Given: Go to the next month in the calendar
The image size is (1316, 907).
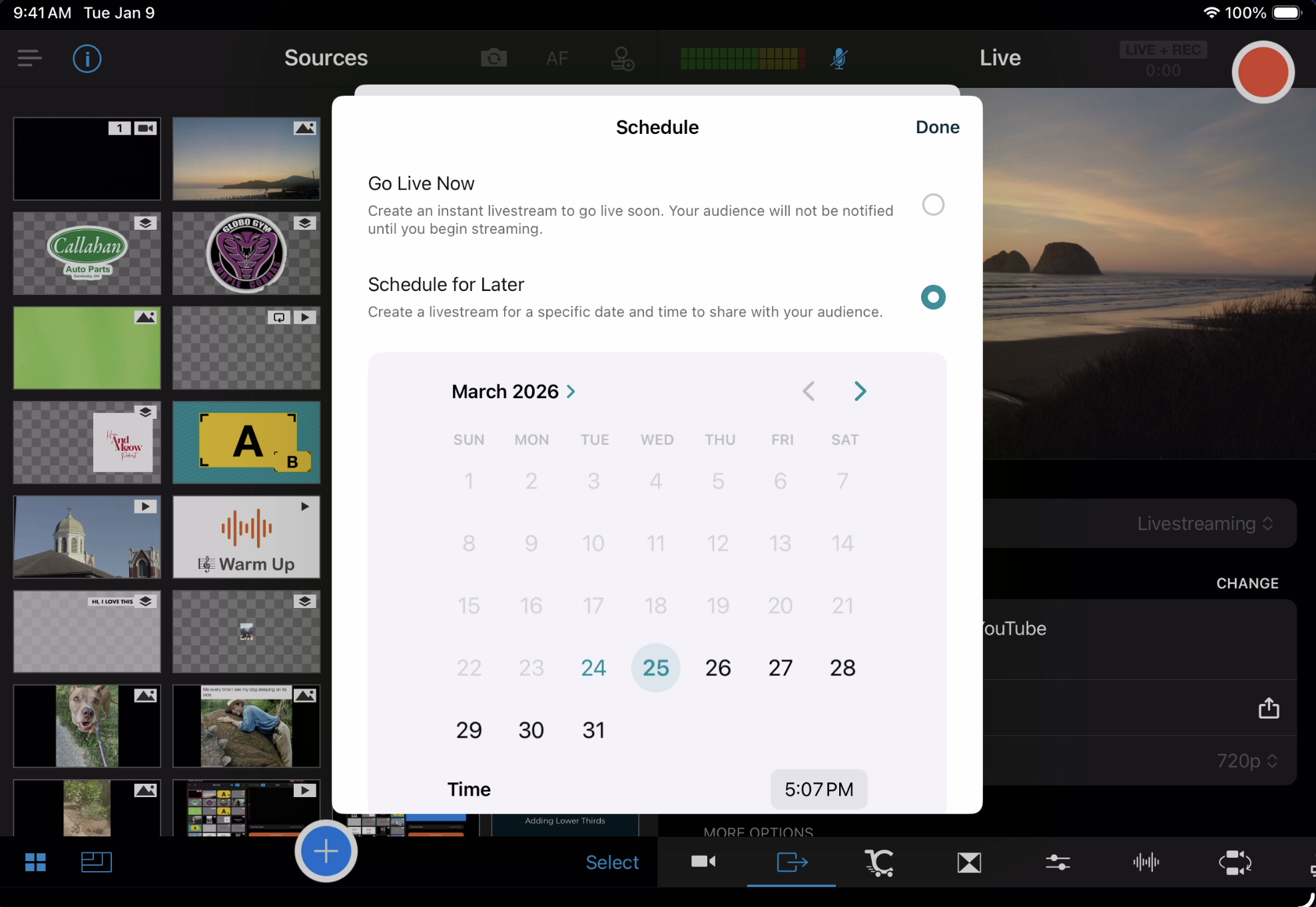Looking at the screenshot, I should click(860, 391).
